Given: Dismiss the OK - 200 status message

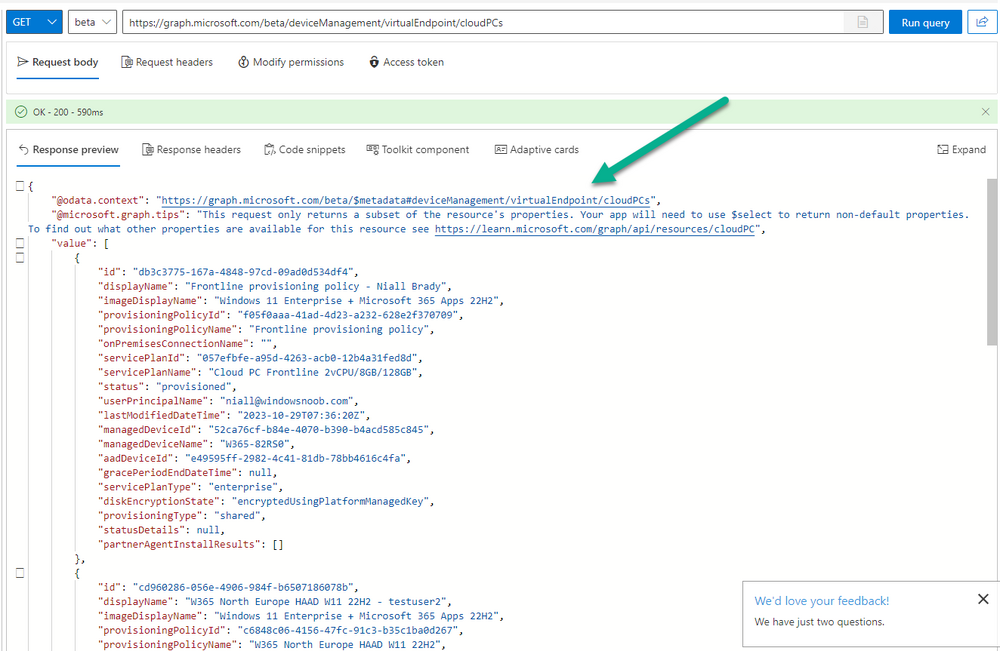Looking at the screenshot, I should click(x=985, y=112).
